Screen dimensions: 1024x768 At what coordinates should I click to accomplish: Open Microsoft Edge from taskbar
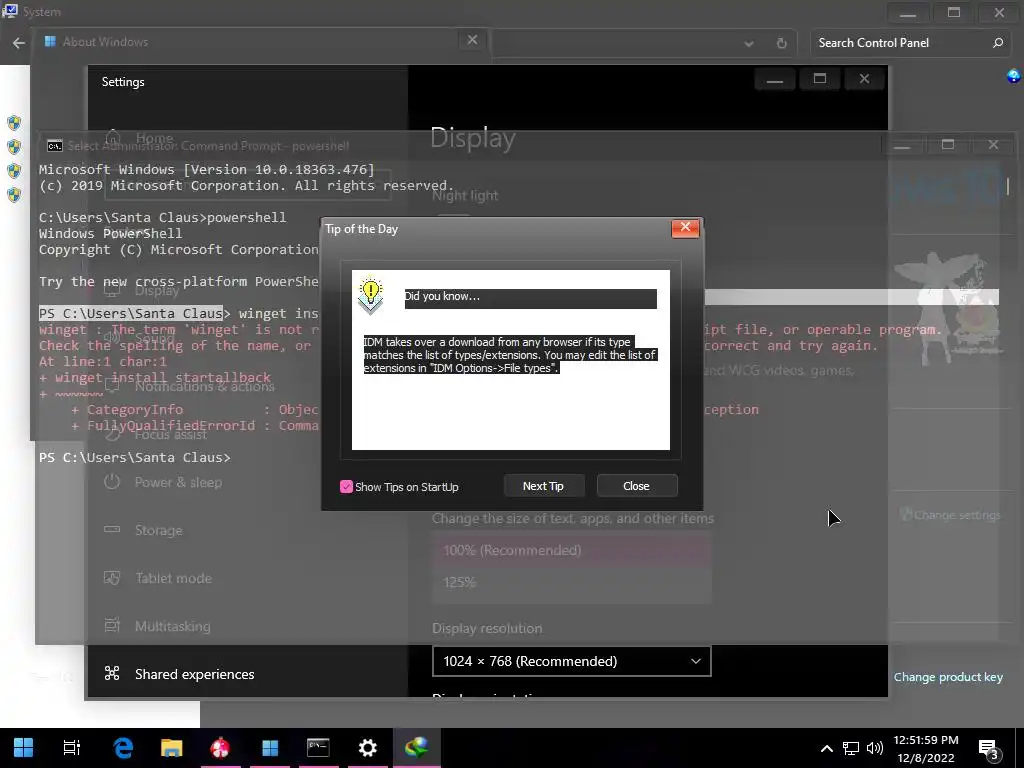pyautogui.click(x=123, y=747)
